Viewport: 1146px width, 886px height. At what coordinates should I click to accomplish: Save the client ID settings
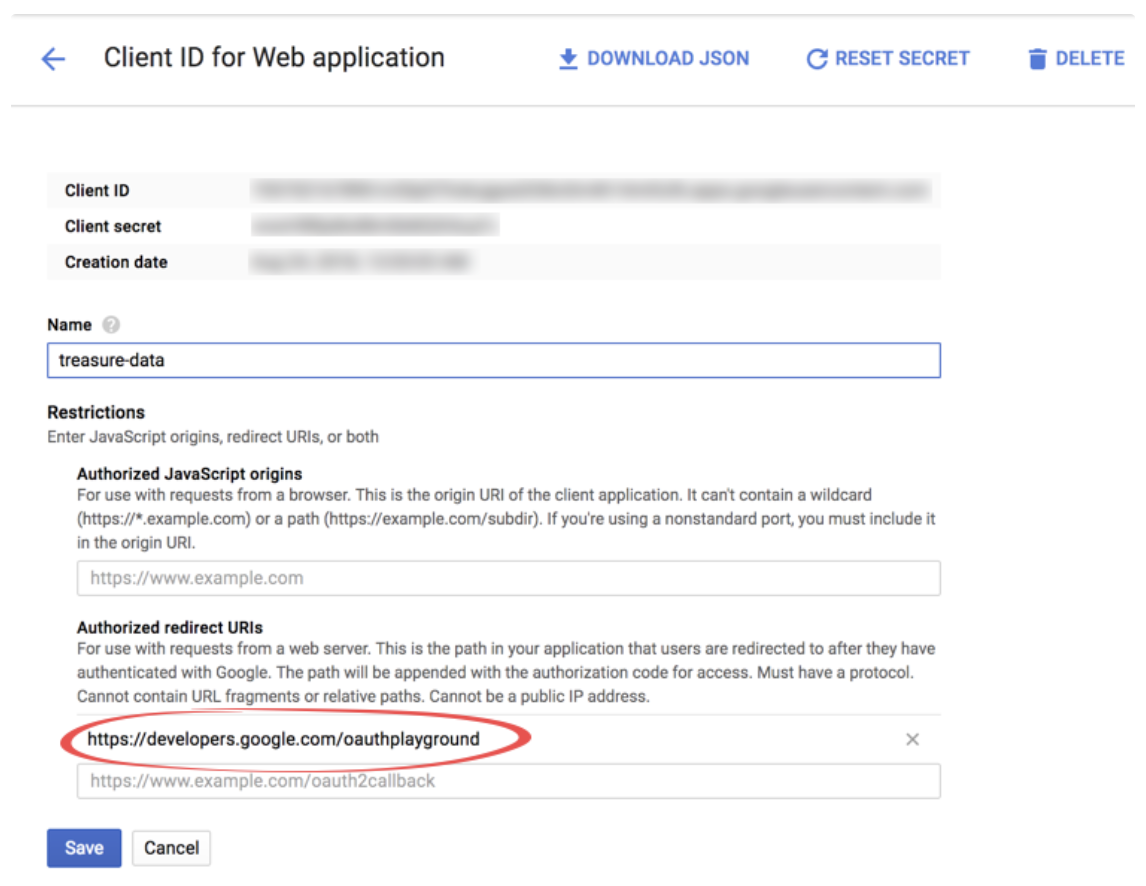coord(84,848)
